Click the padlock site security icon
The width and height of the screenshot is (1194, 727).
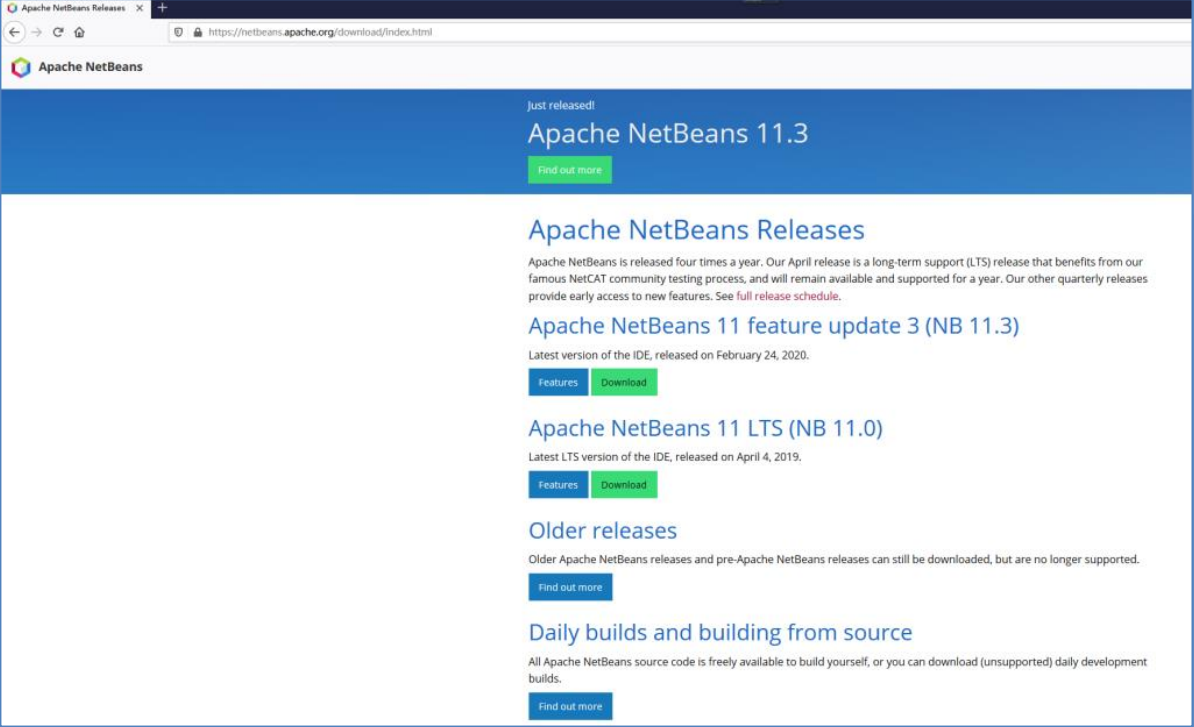coord(197,32)
